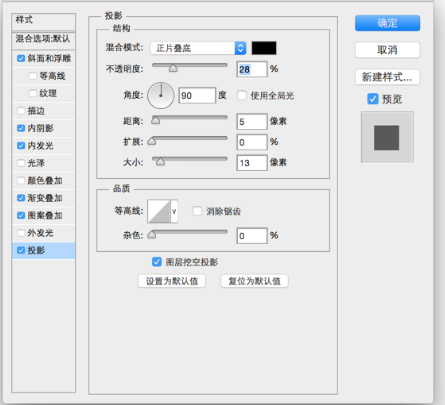Image resolution: width=445 pixels, height=405 pixels.
Task: Click the 确定 button
Action: 387,23
